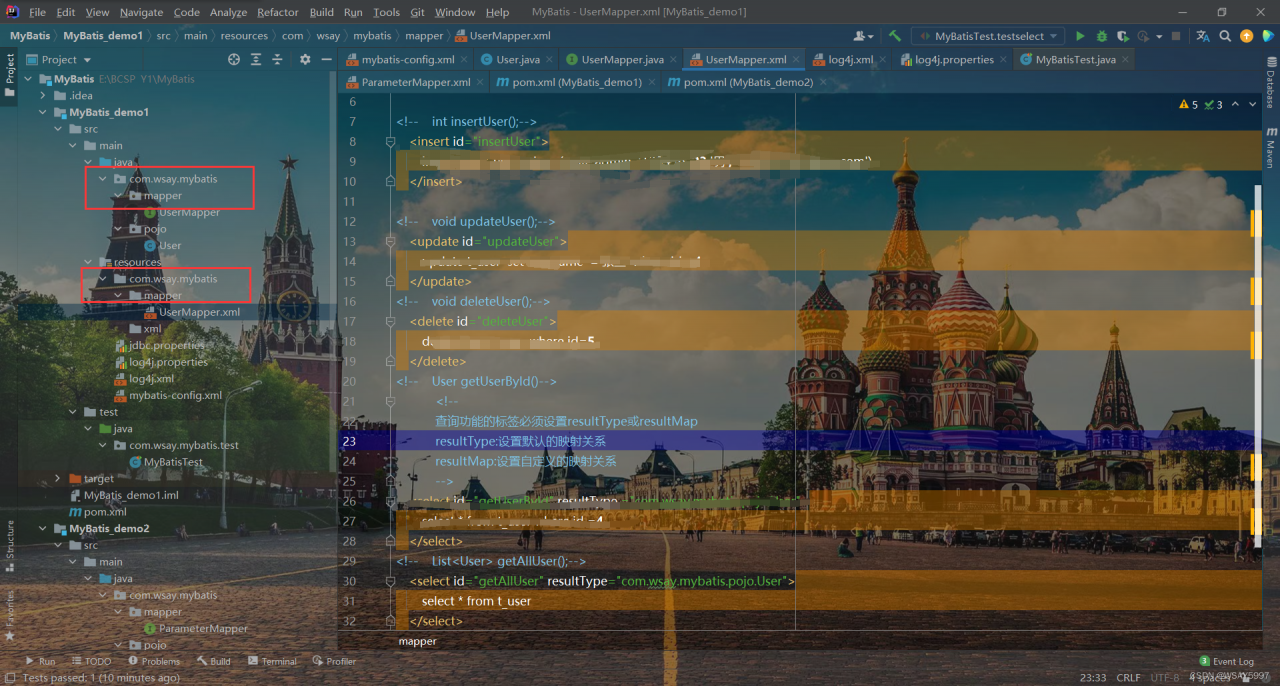This screenshot has height=686, width=1280.
Task: Click the vertical scrollbar of the editor
Action: click(x=1260, y=360)
